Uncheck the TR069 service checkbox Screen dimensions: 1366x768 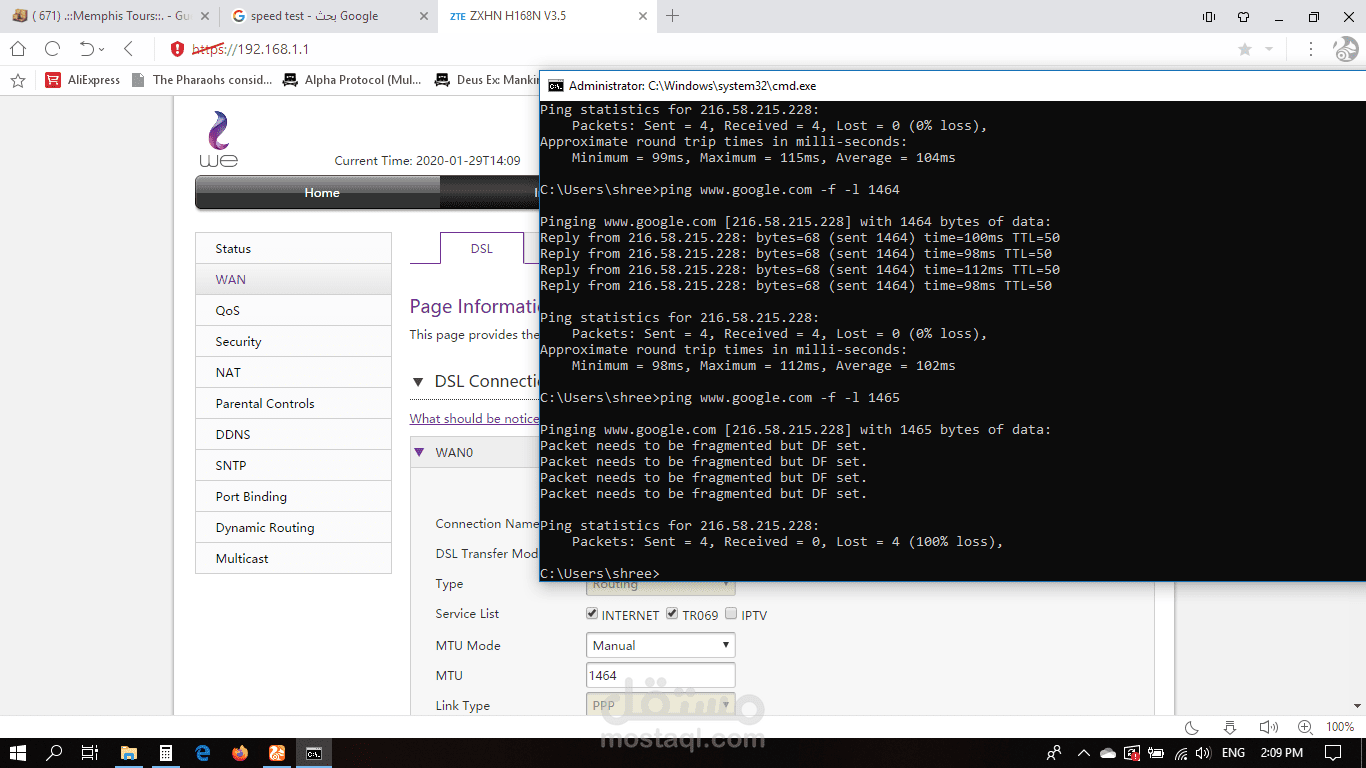pos(672,614)
